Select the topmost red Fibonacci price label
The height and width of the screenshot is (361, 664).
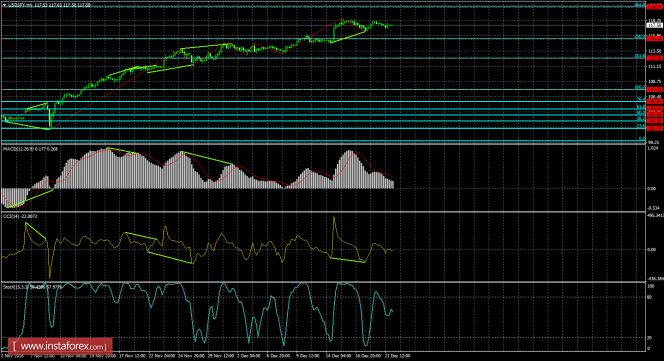pyautogui.click(x=655, y=6)
